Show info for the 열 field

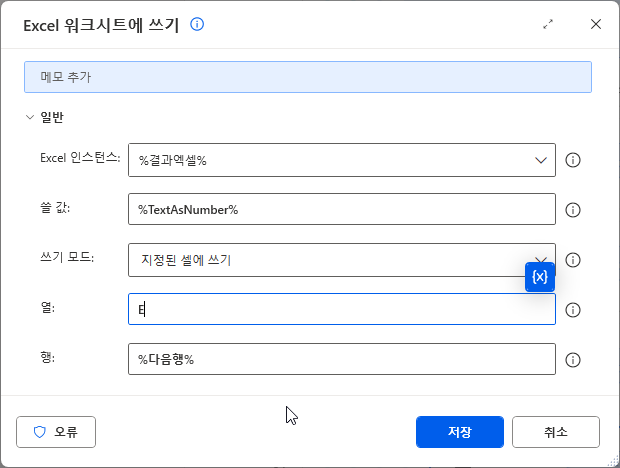click(573, 309)
